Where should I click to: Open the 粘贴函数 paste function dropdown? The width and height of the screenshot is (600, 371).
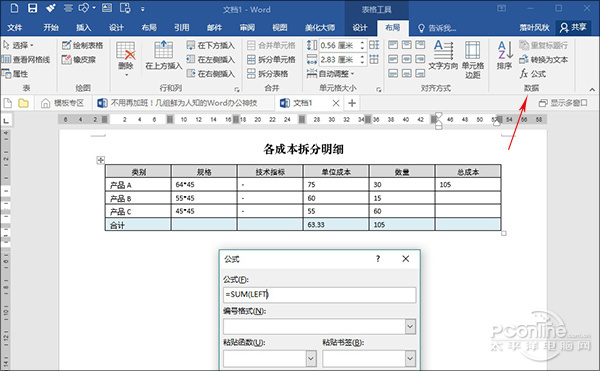click(x=311, y=358)
